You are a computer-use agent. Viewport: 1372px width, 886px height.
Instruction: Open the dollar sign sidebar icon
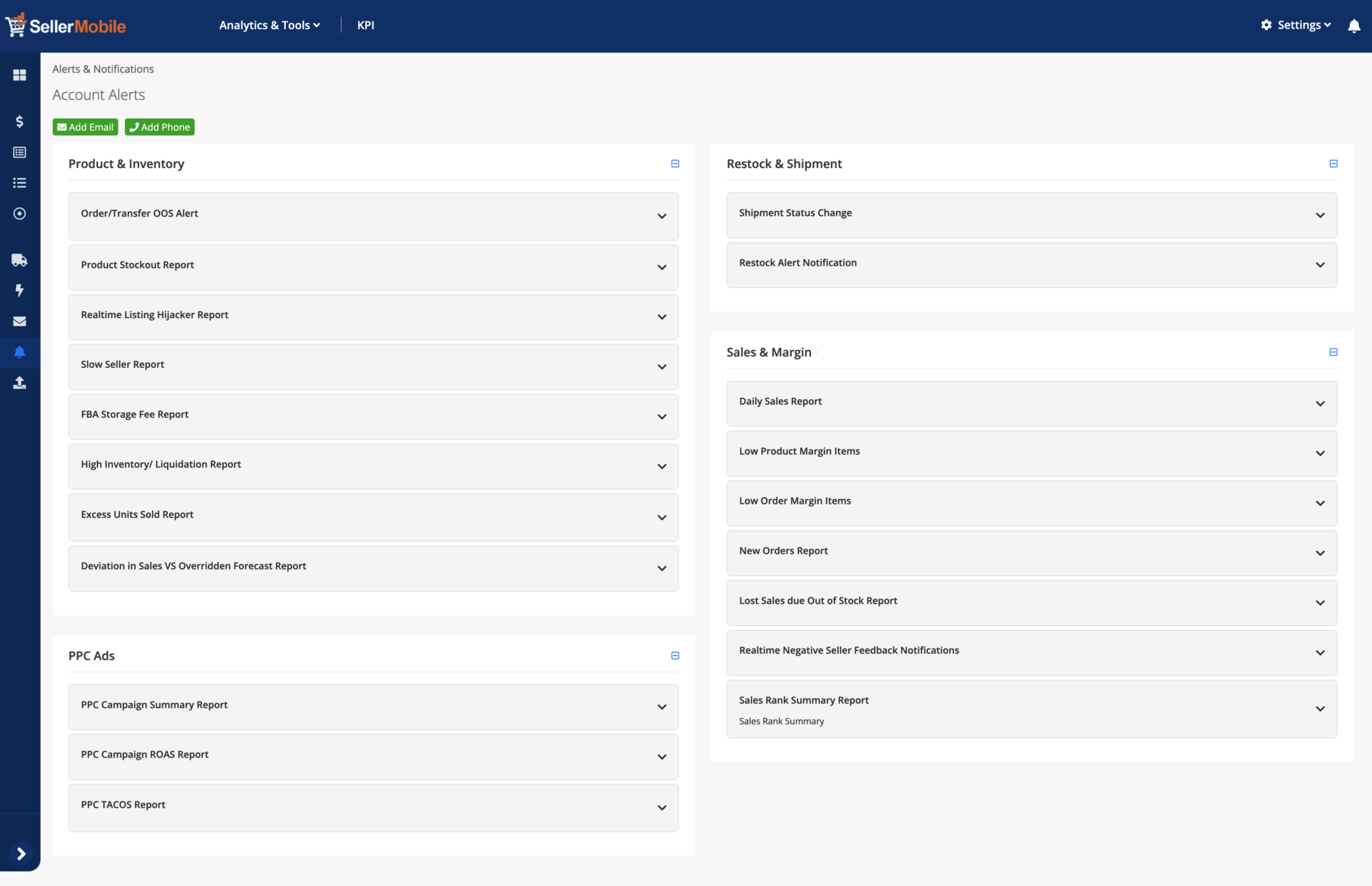(x=19, y=121)
